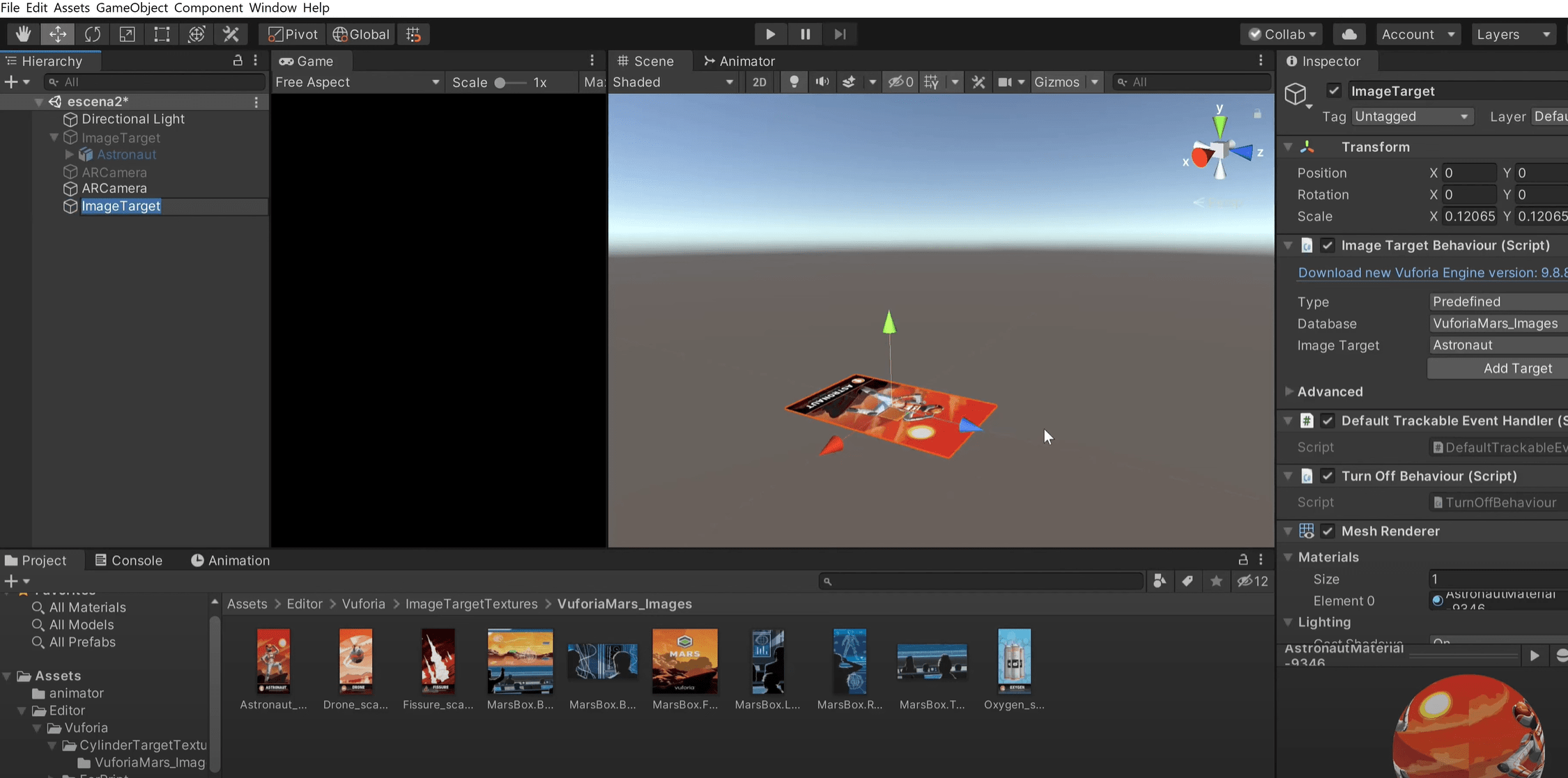Screen dimensions: 1568x778
Task: Select the Rotate tool
Action: [x=93, y=34]
